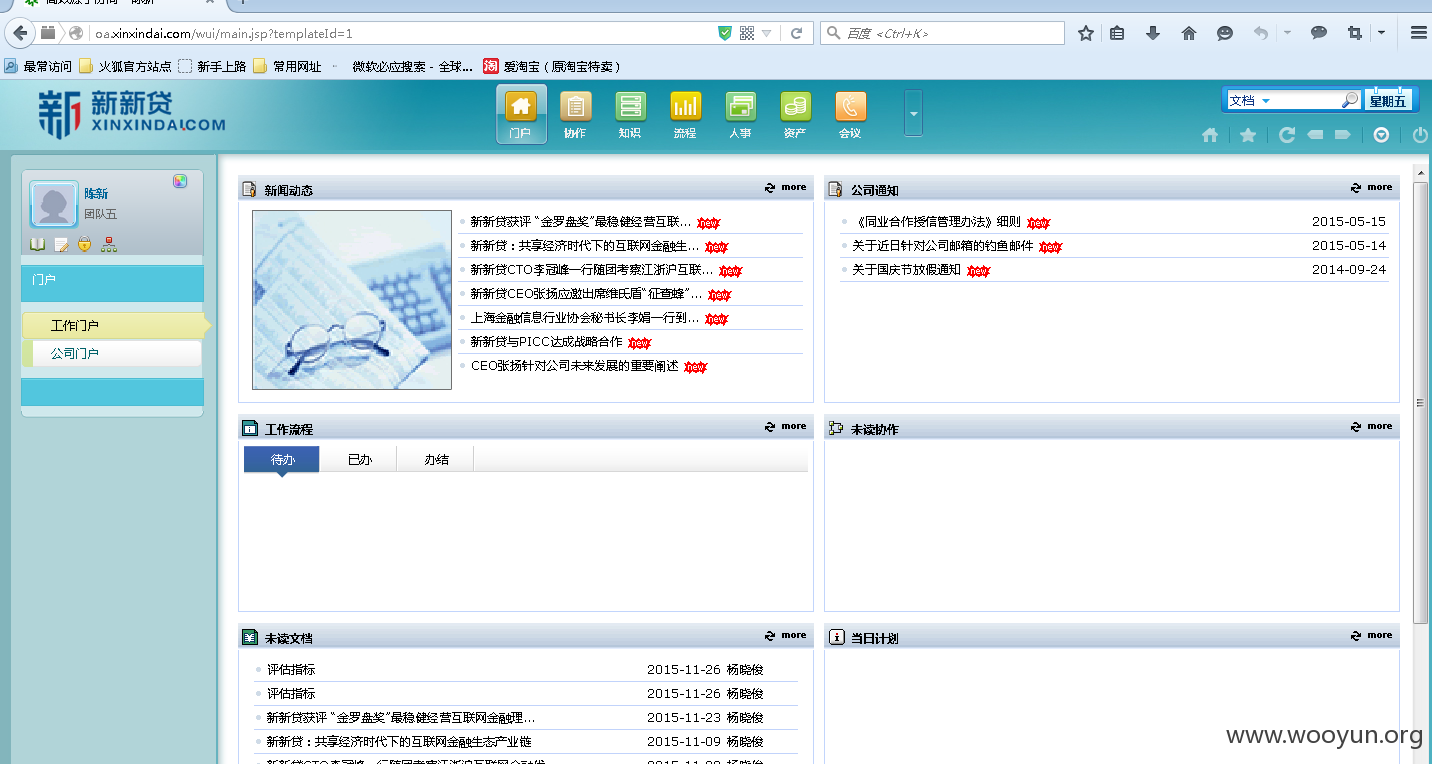Open the 协作 collaboration module
Screen dimensions: 1432x764
pos(575,114)
